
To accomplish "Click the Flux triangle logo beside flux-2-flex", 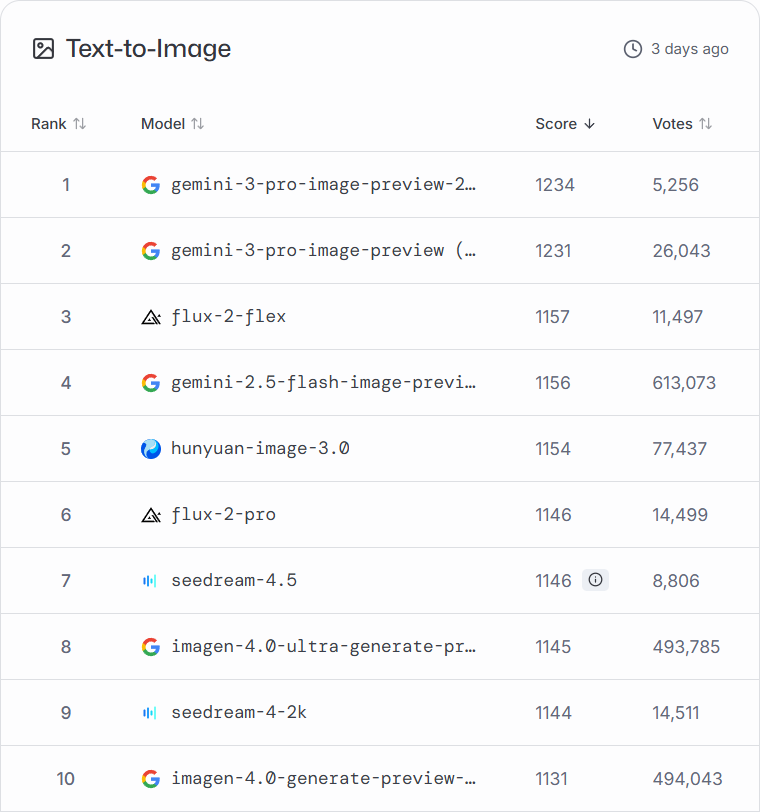I will click(x=151, y=317).
